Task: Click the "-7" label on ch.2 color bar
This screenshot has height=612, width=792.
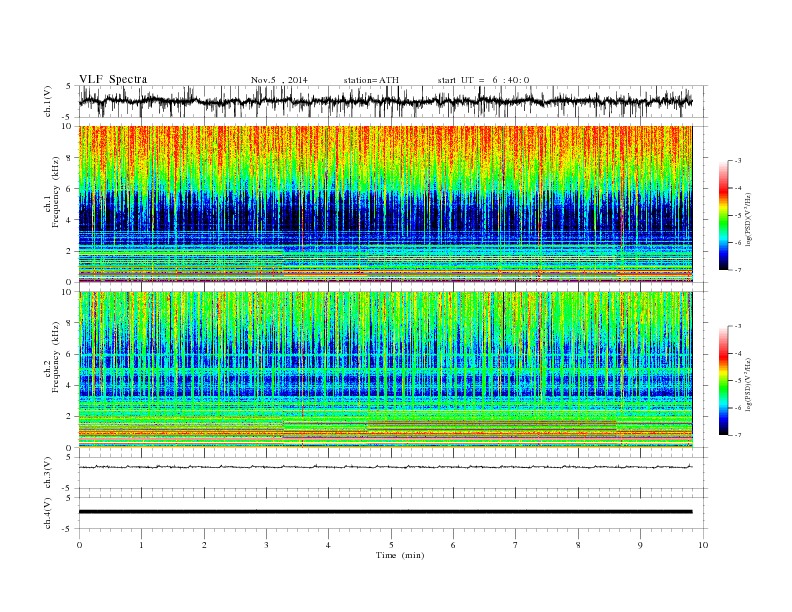Action: [x=737, y=435]
